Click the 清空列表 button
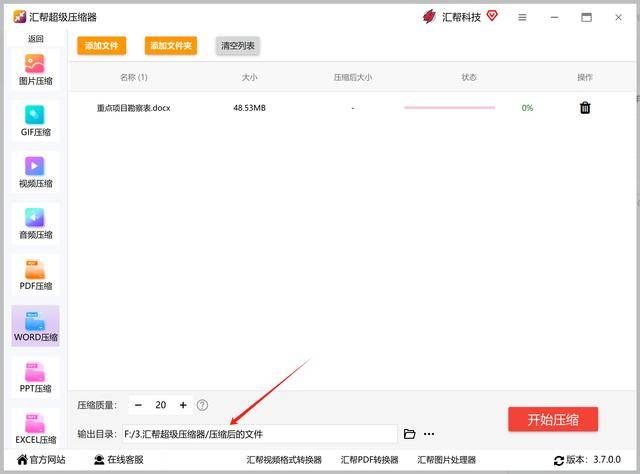Screen dimensions: 640x474 click(x=238, y=45)
